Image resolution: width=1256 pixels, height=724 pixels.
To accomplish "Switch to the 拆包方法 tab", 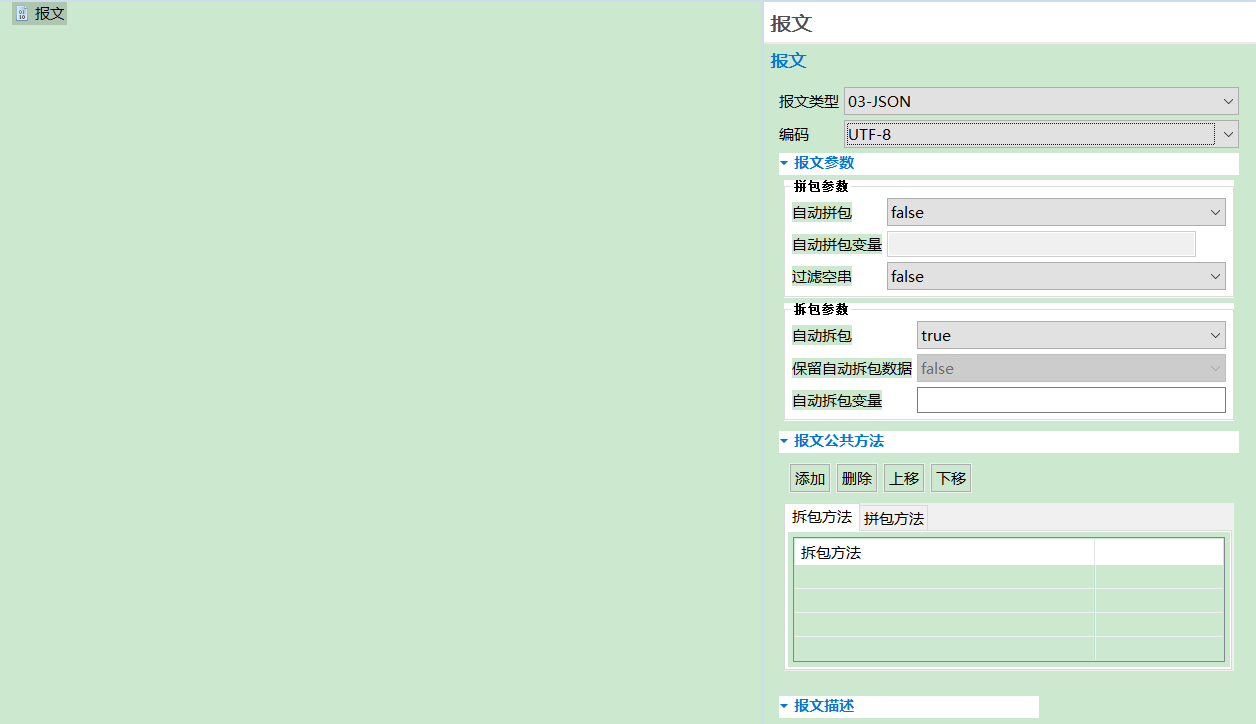I will [821, 517].
